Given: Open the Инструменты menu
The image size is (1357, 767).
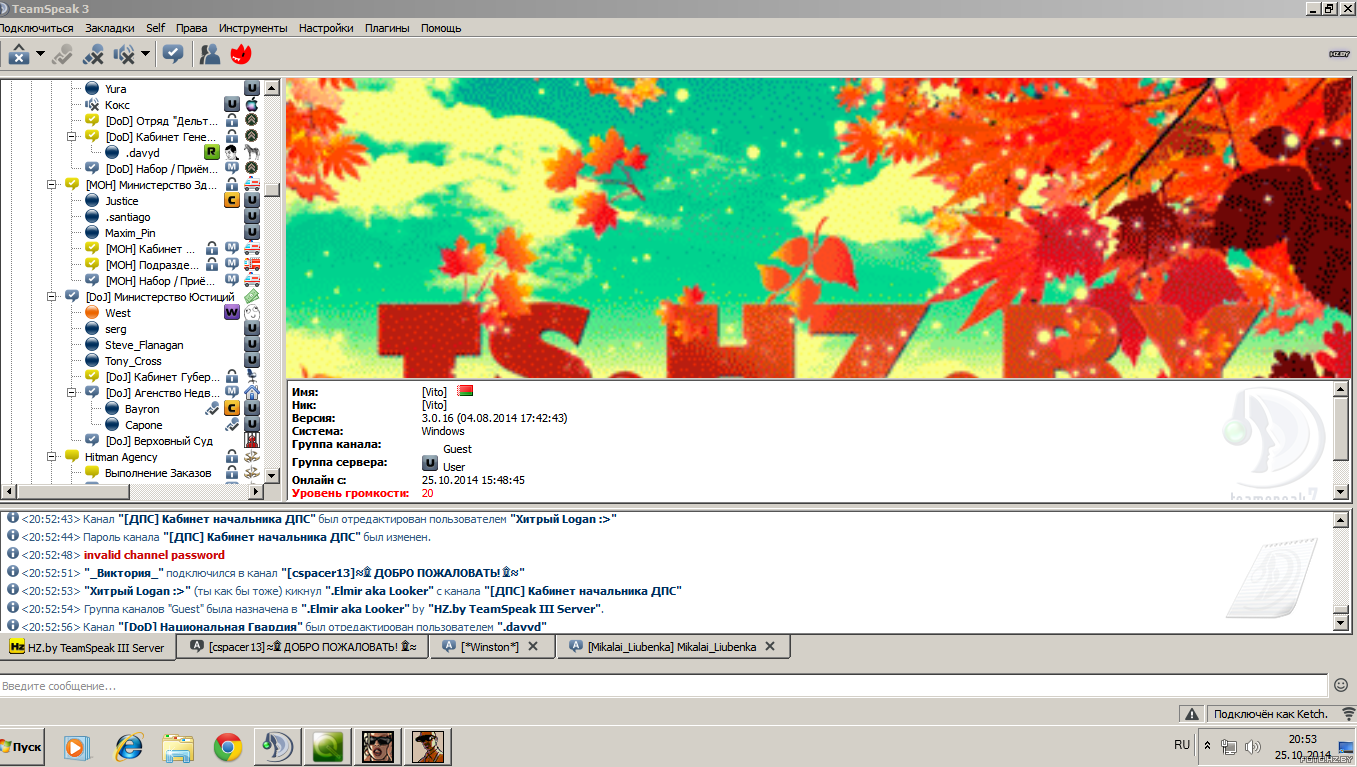Looking at the screenshot, I should point(253,28).
